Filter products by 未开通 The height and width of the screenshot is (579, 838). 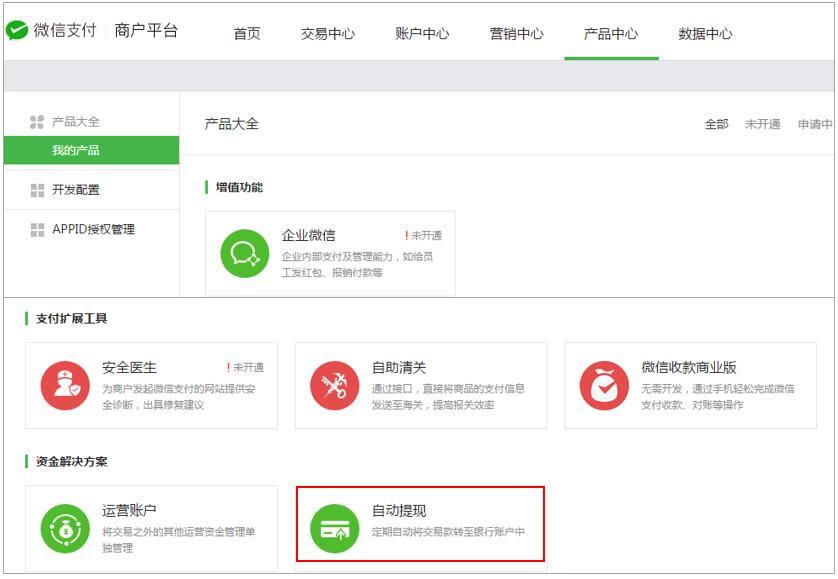(x=762, y=124)
